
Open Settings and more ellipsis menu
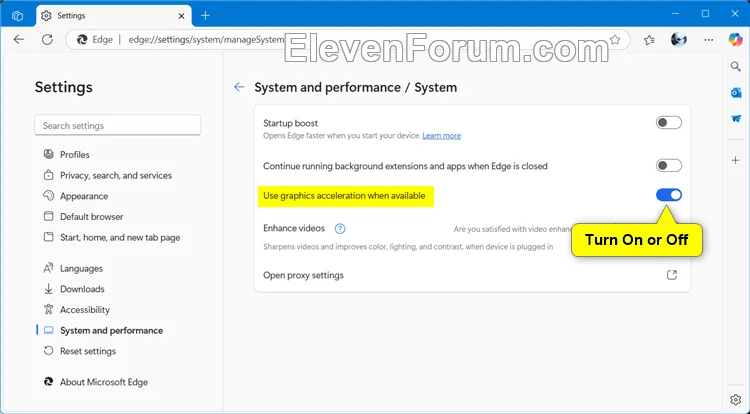pos(708,40)
